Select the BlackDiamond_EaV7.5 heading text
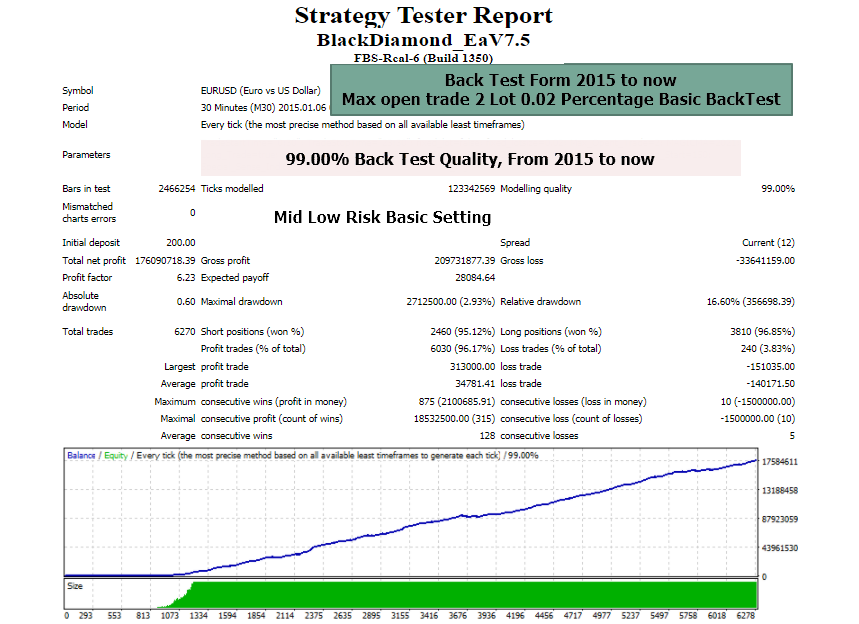The image size is (859, 624). (423, 40)
